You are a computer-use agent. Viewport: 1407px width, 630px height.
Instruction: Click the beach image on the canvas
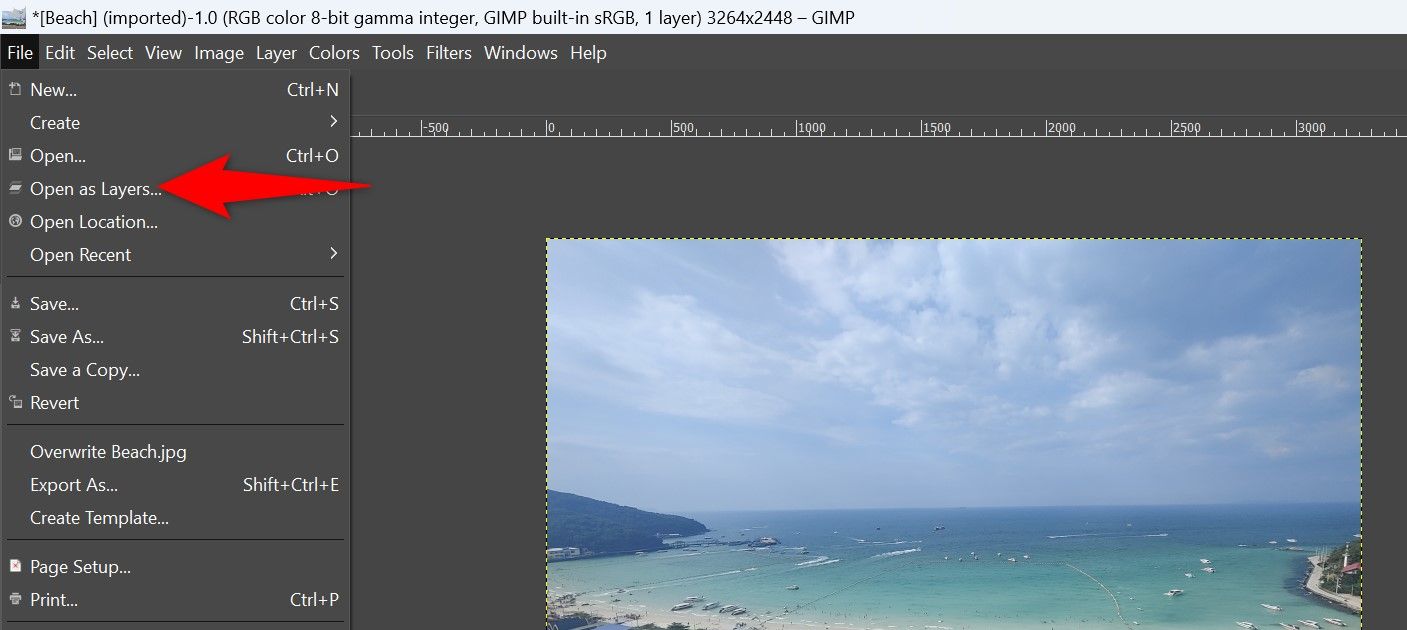[950, 430]
